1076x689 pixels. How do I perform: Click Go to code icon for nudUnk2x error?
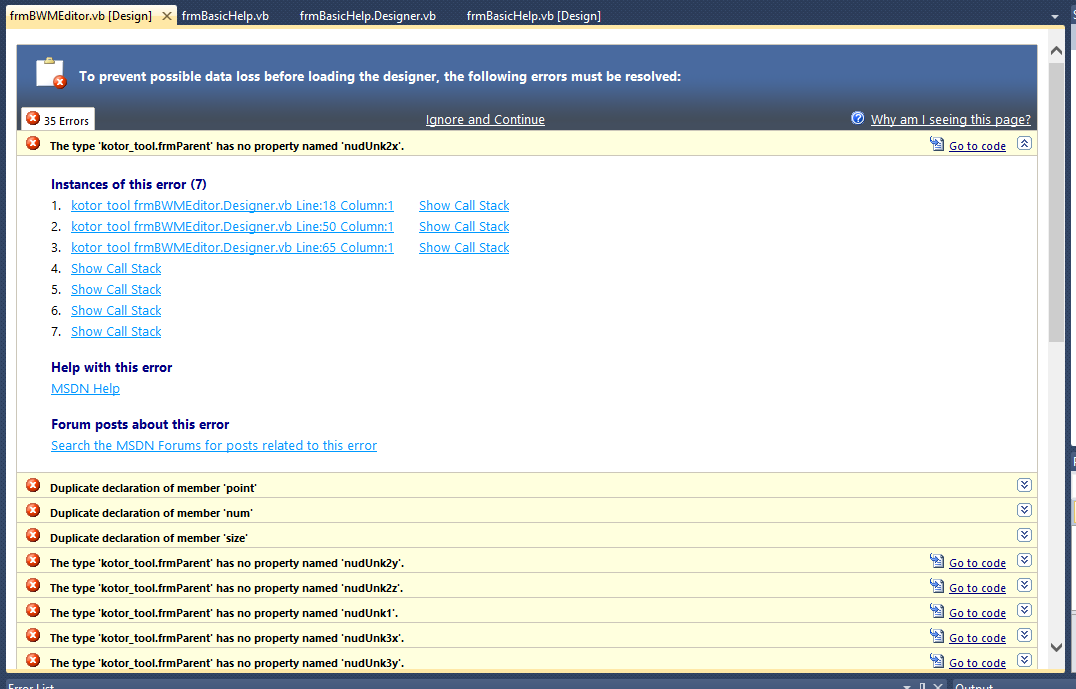[x=936, y=145]
